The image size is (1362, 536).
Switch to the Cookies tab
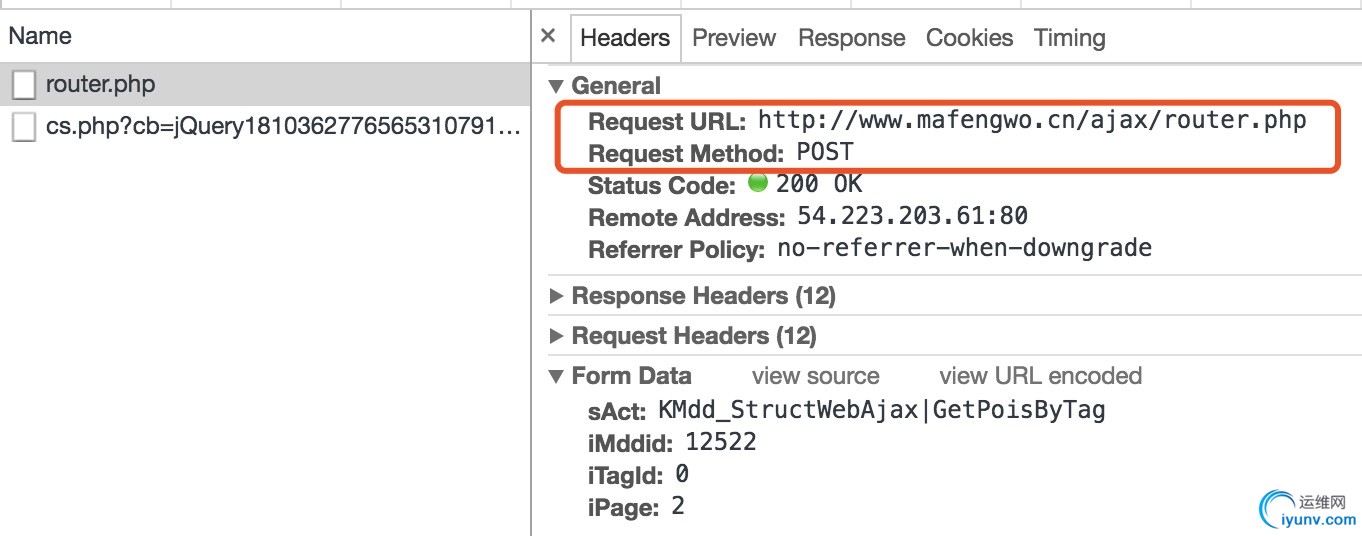click(969, 38)
